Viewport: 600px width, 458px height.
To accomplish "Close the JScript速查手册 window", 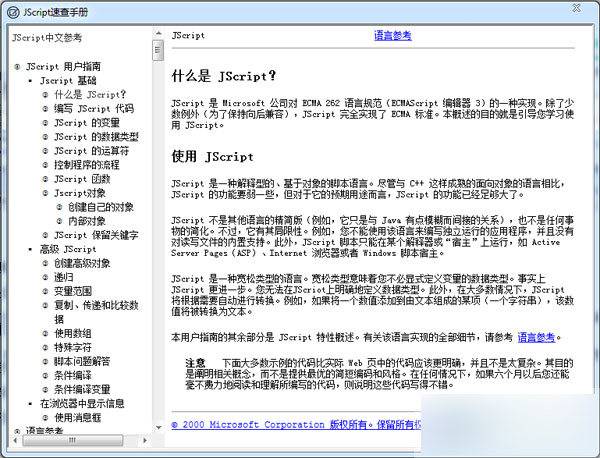I will click(x=576, y=8).
